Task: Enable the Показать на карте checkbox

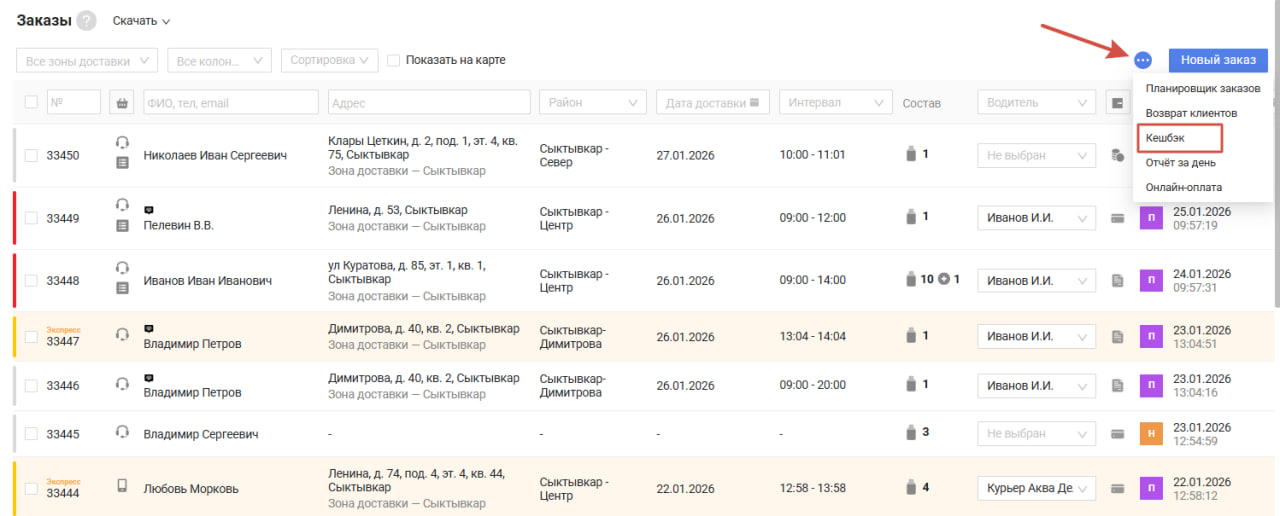Action: point(394,60)
